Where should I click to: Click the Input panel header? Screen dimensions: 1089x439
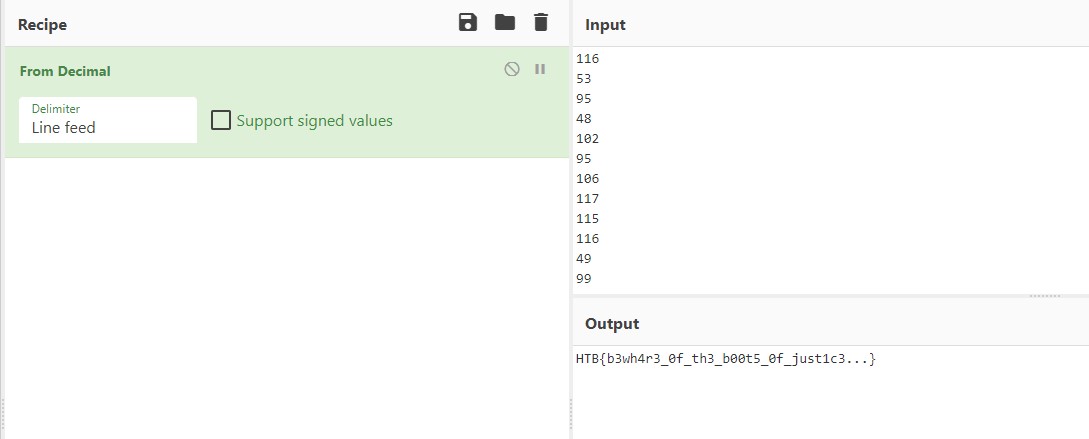click(605, 24)
